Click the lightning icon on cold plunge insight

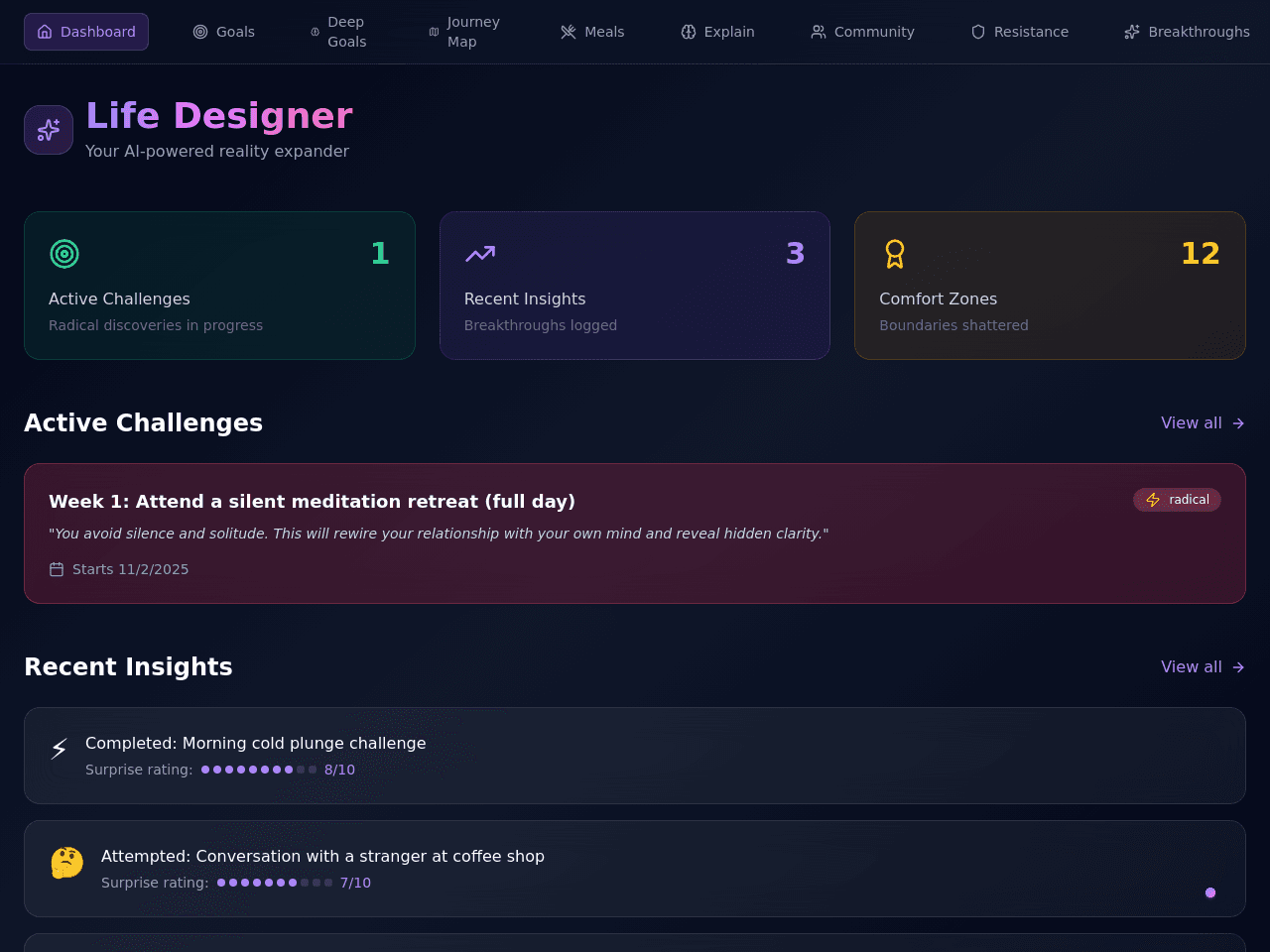pyautogui.click(x=60, y=749)
